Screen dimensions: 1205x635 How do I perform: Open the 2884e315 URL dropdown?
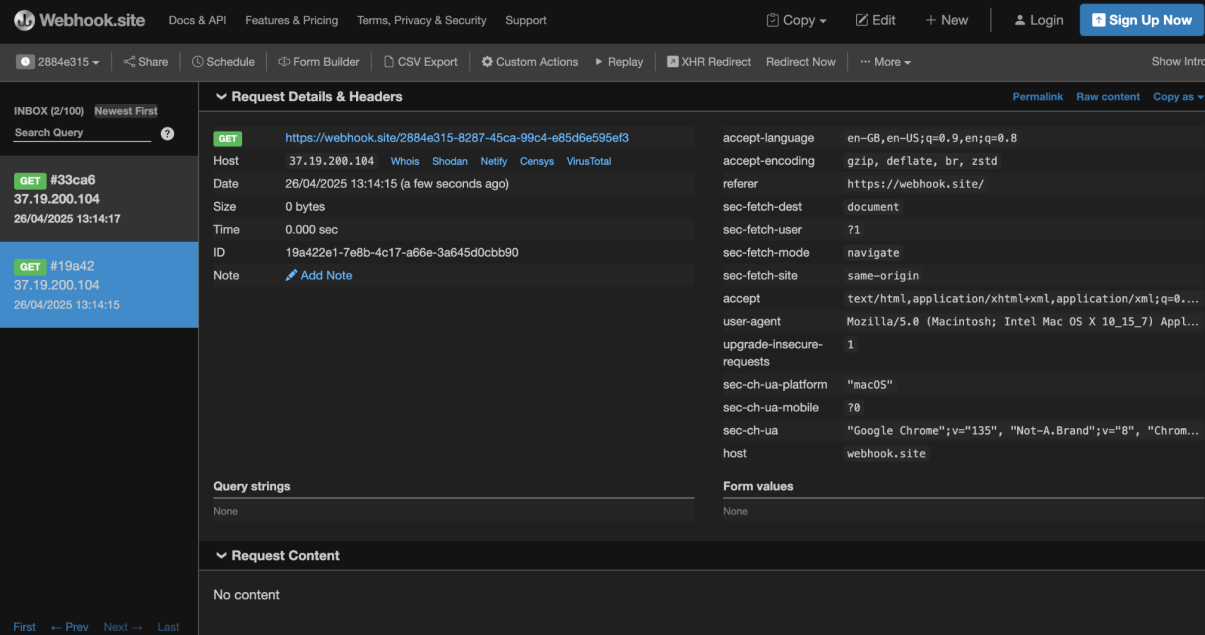click(59, 62)
